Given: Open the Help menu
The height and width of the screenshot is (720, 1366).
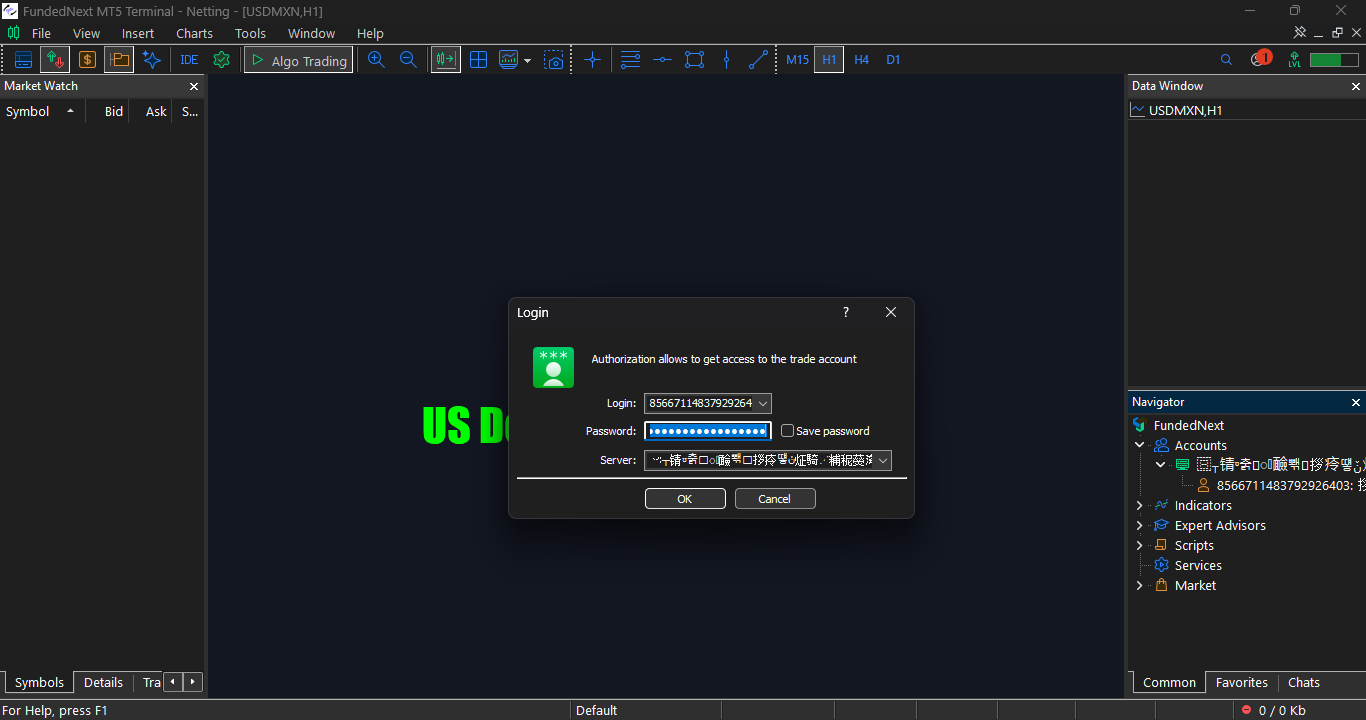Looking at the screenshot, I should [370, 33].
